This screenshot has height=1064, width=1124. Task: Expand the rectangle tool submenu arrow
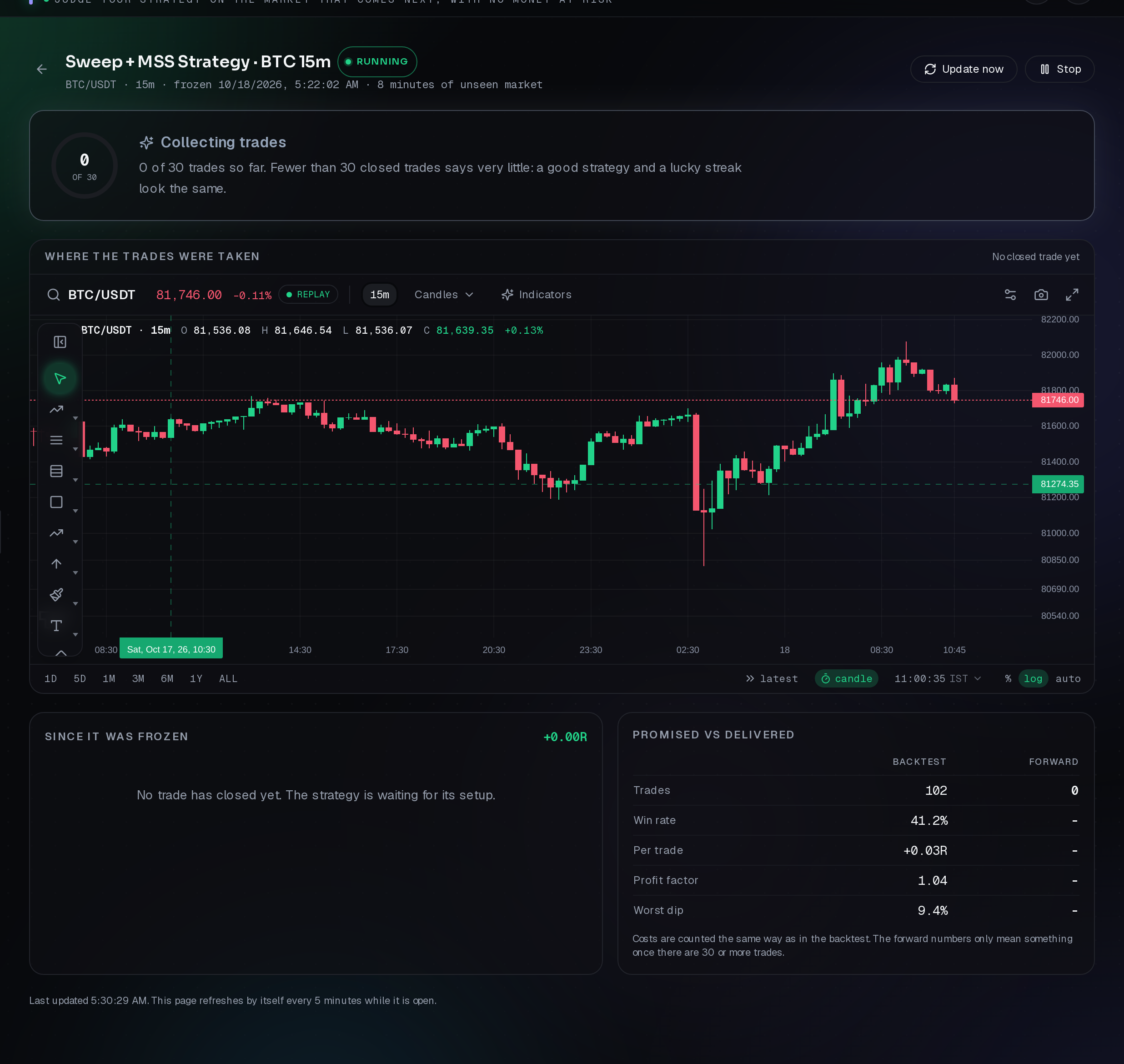pos(75,511)
